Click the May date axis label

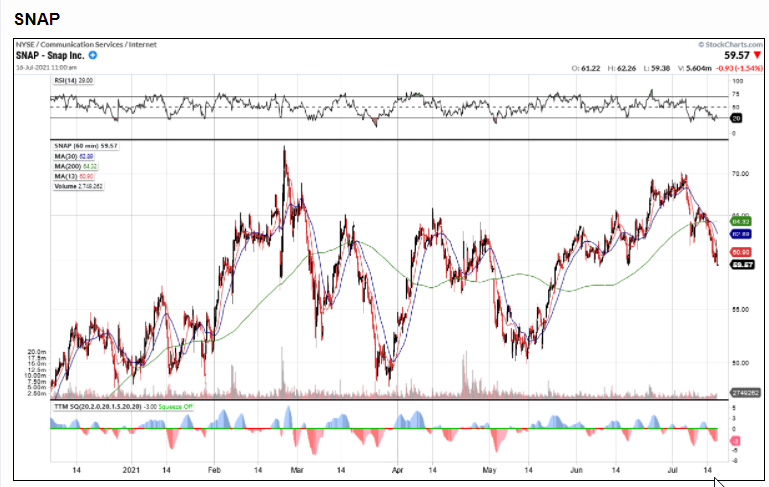coord(489,470)
